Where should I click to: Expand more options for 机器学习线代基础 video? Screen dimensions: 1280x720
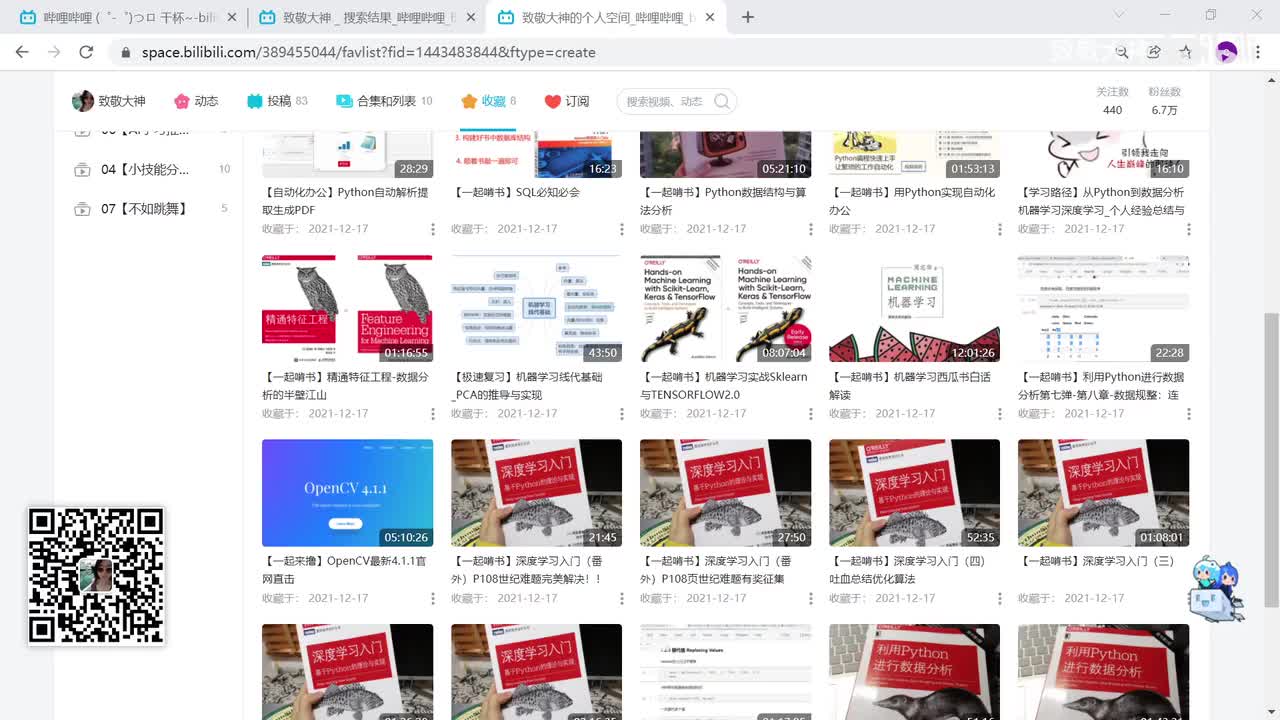[x=622, y=414]
